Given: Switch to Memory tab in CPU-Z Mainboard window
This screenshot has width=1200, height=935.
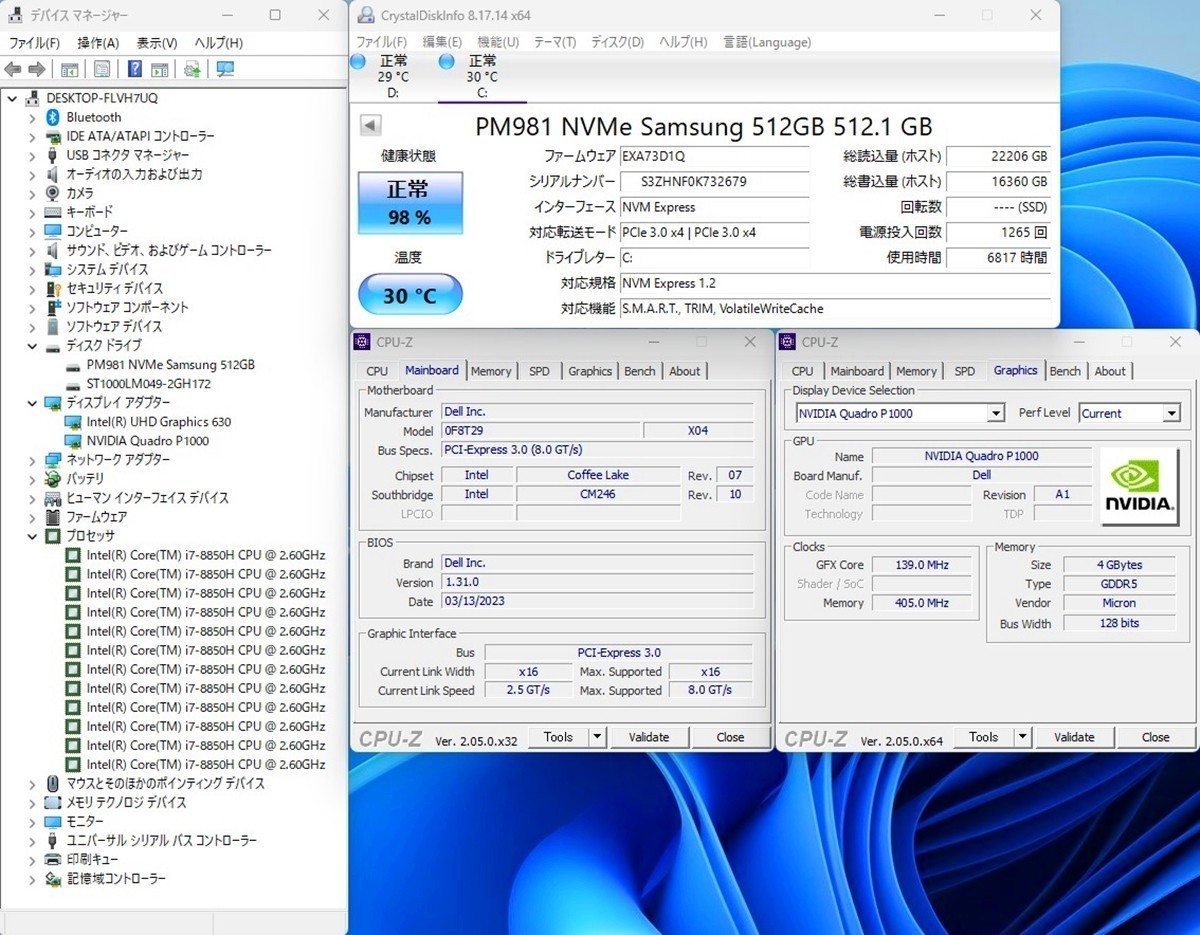Looking at the screenshot, I should (x=491, y=371).
